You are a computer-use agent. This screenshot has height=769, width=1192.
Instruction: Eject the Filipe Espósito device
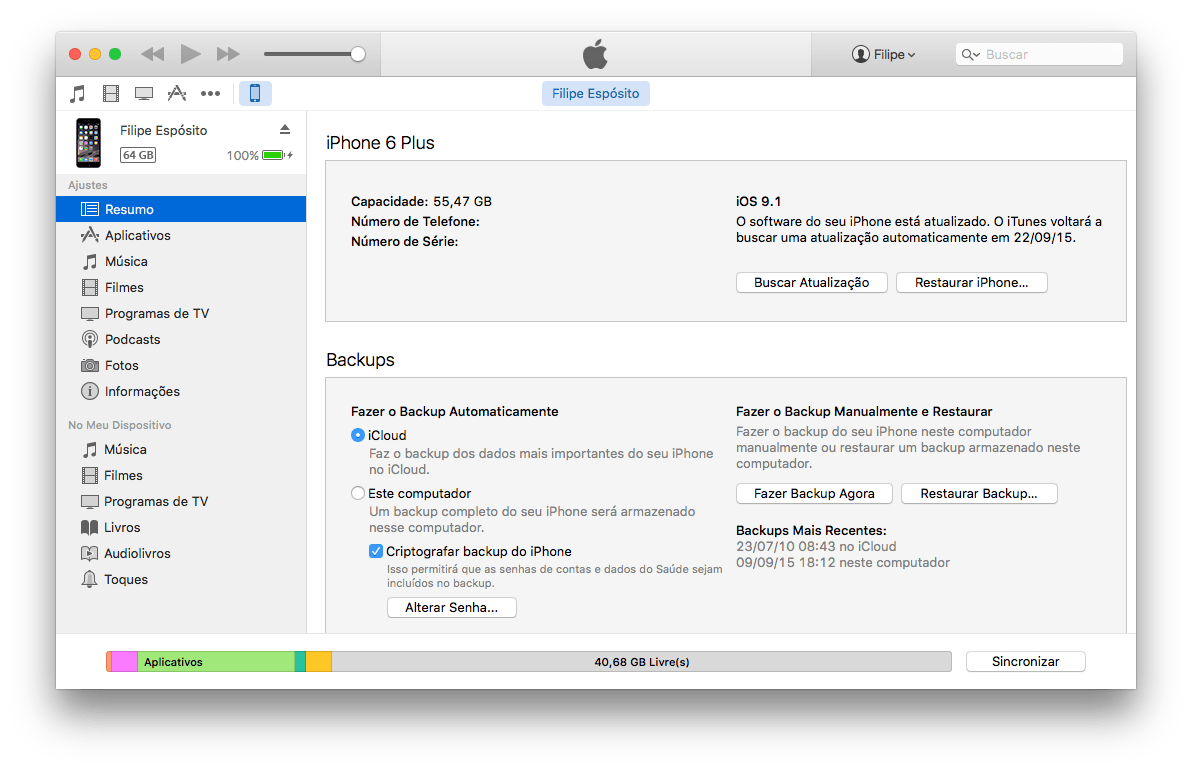[285, 129]
